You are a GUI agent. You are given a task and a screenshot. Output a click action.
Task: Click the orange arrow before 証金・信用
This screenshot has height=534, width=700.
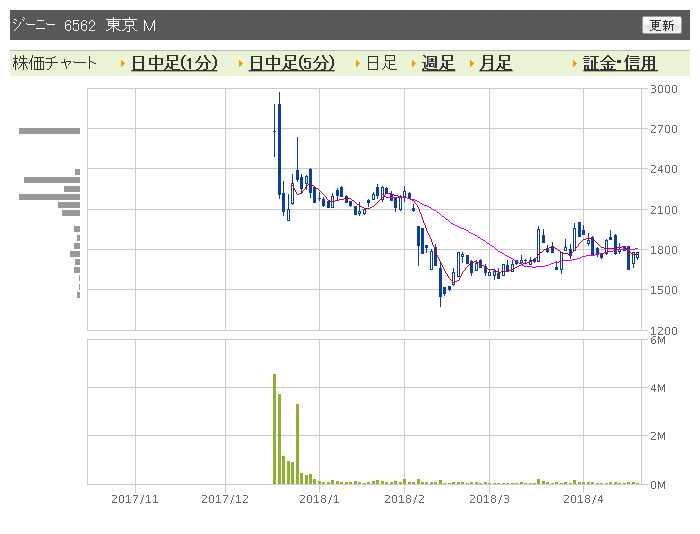click(575, 64)
